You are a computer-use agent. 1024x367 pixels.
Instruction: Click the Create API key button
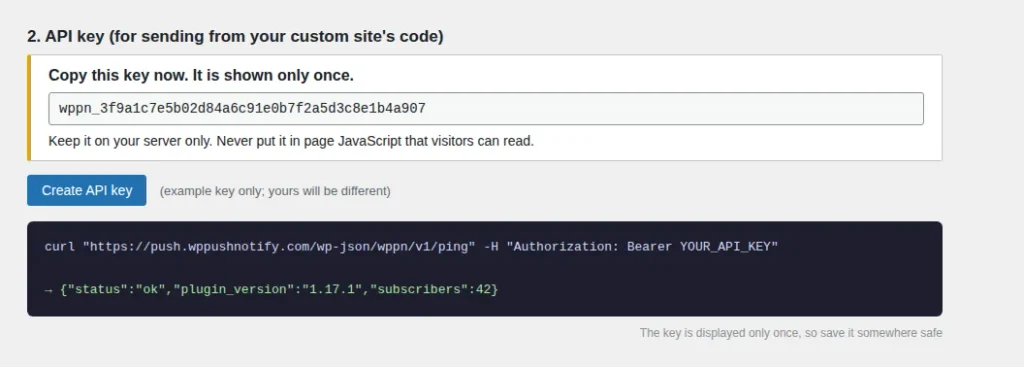click(86, 190)
